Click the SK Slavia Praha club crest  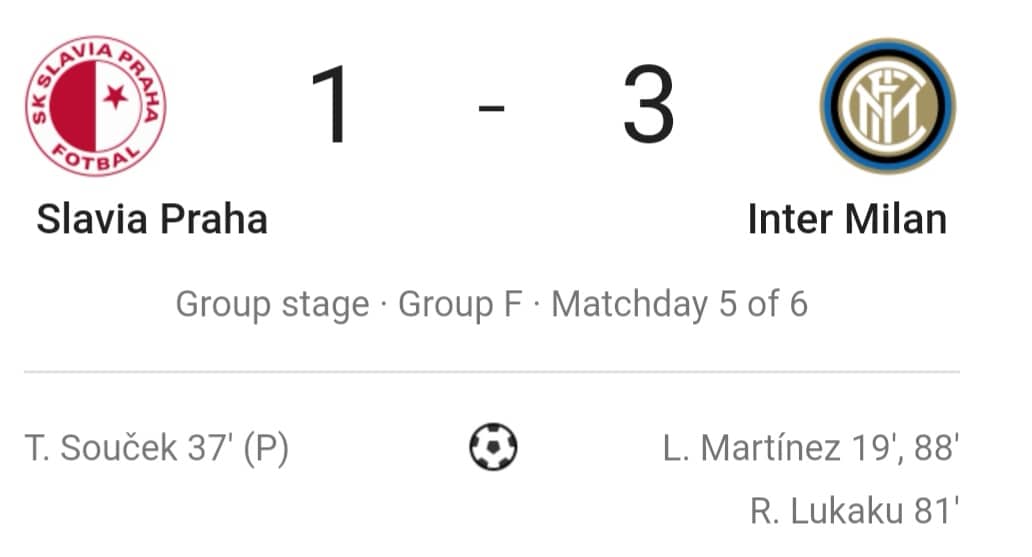[x=96, y=105]
